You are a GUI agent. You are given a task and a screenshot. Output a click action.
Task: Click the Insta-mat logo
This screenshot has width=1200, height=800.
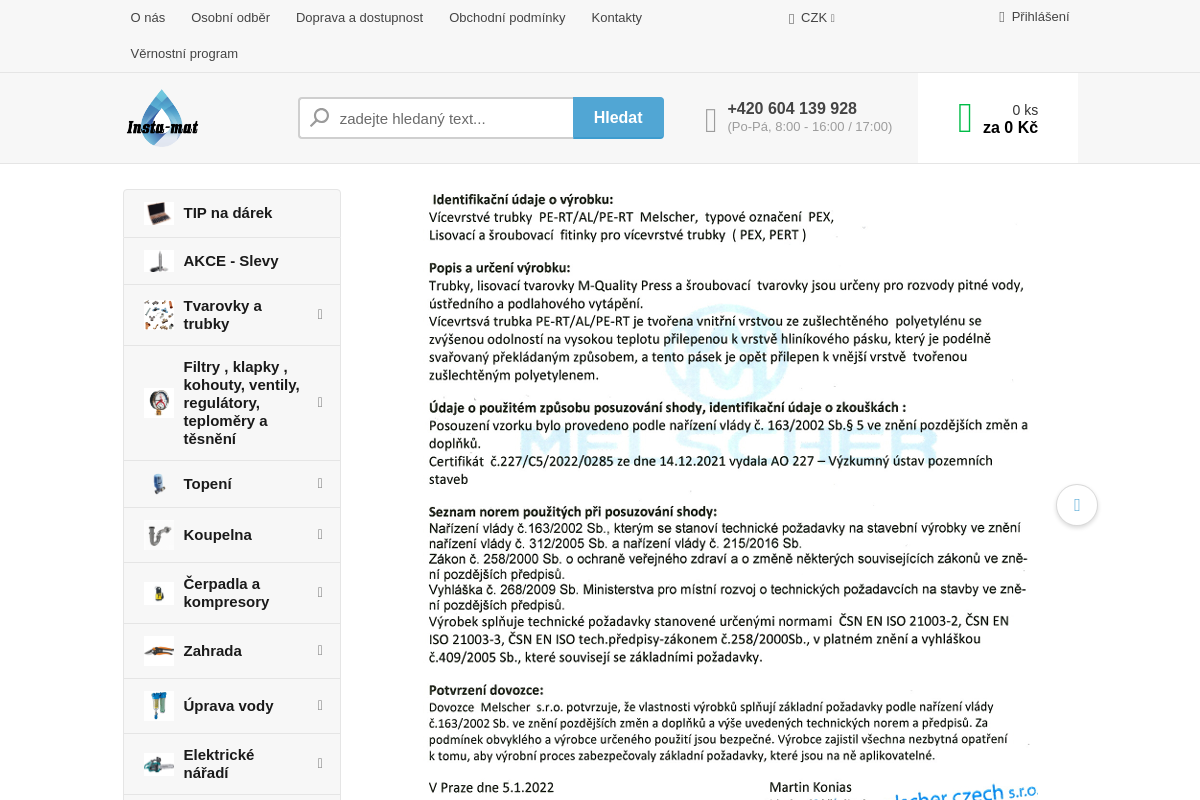[x=162, y=119]
